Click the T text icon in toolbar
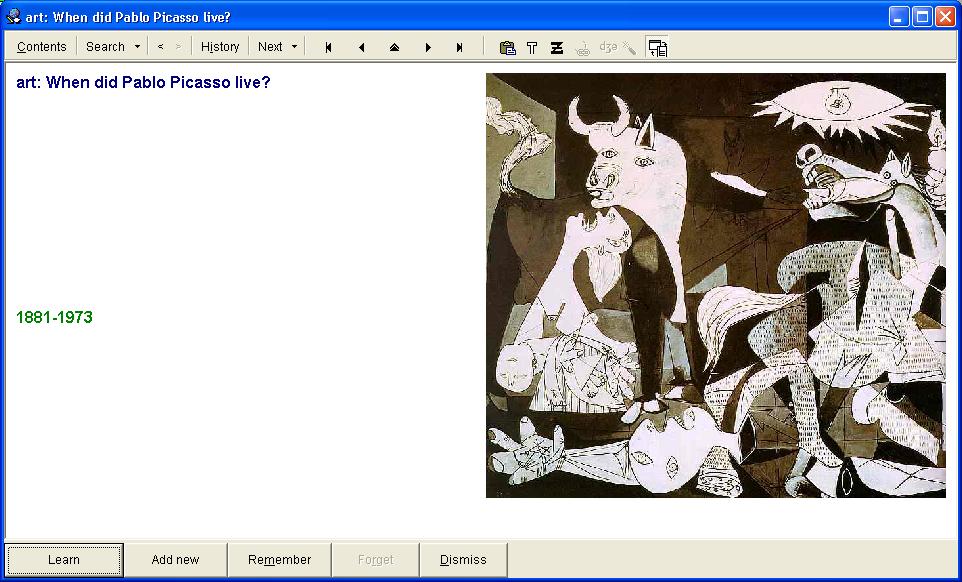Image resolution: width=962 pixels, height=582 pixels. [532, 47]
